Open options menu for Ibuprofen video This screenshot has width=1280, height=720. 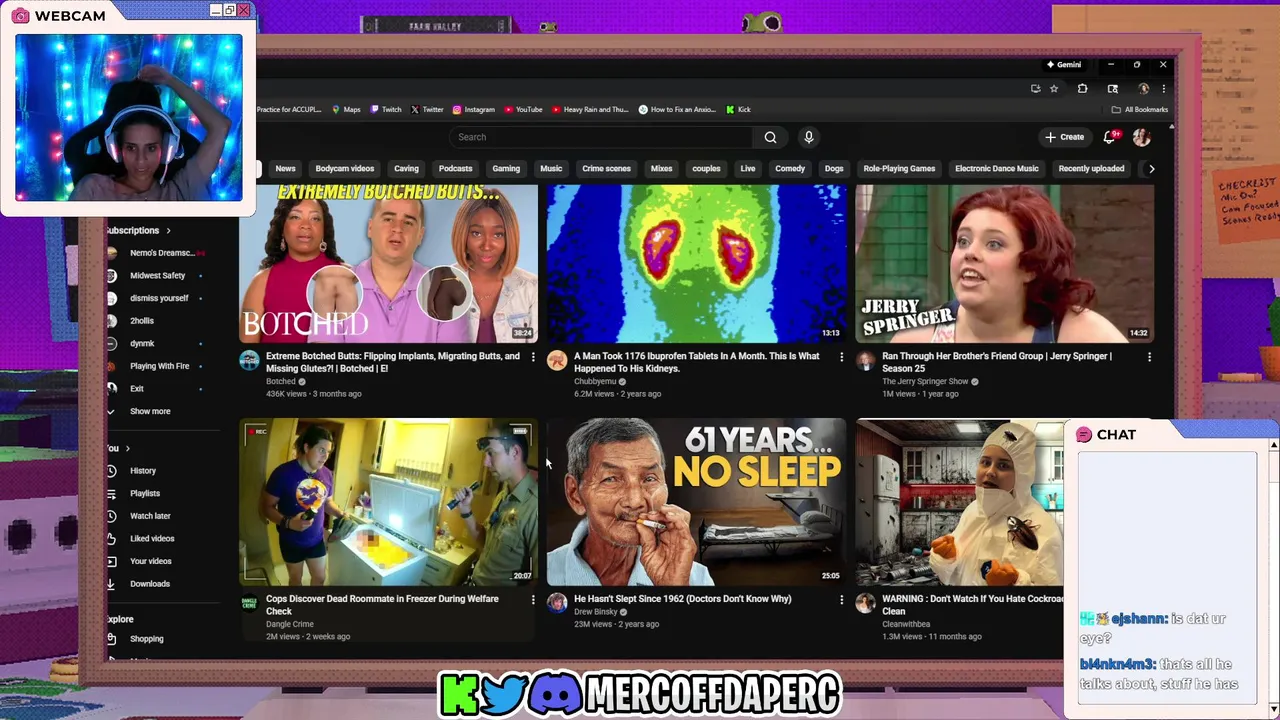point(841,357)
